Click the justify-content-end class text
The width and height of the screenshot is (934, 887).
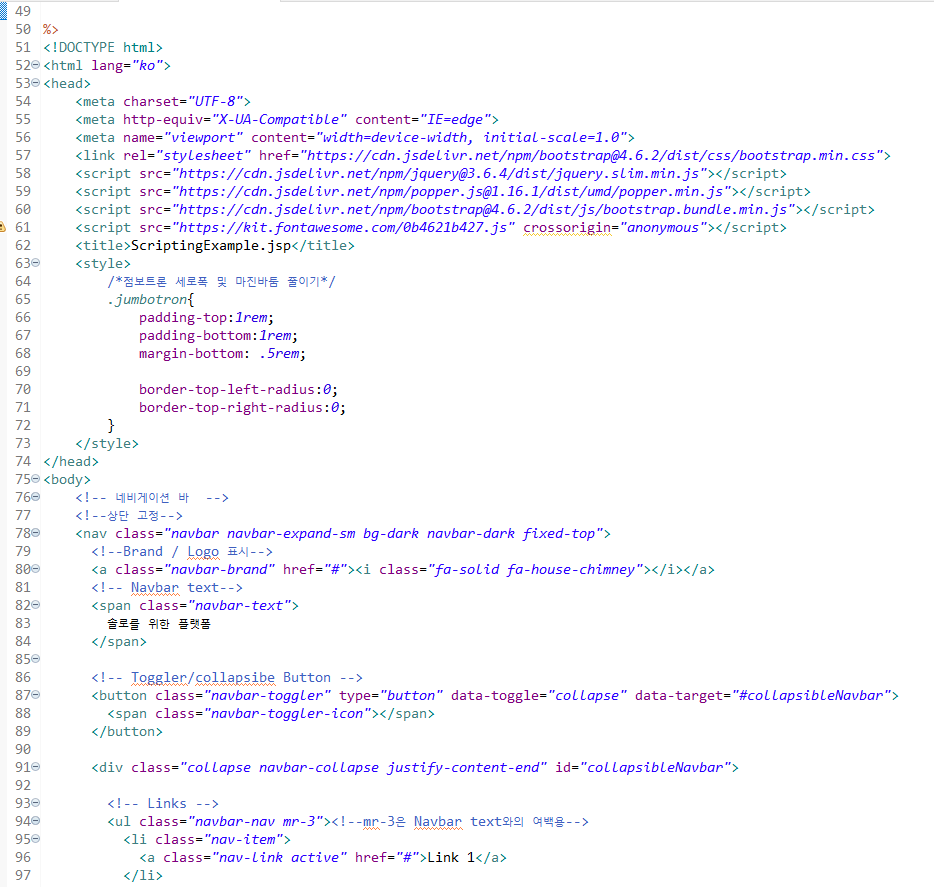(x=463, y=767)
